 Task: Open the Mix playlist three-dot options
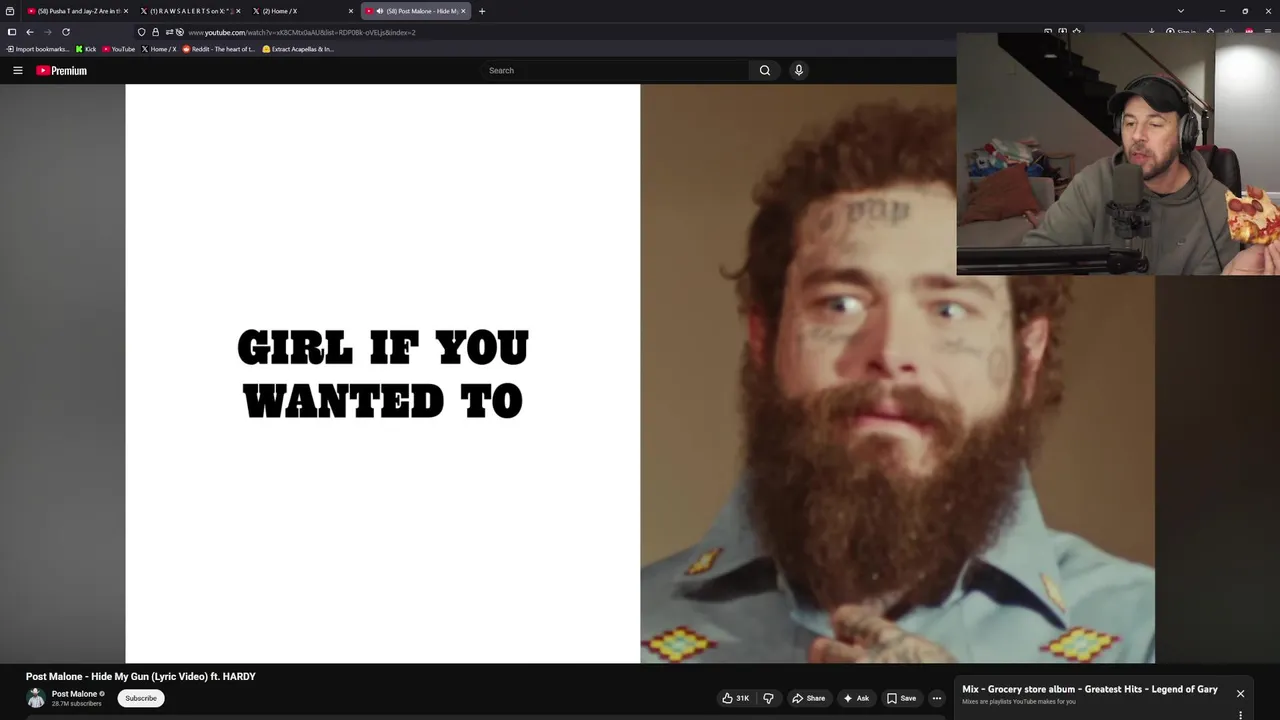(x=1240, y=715)
